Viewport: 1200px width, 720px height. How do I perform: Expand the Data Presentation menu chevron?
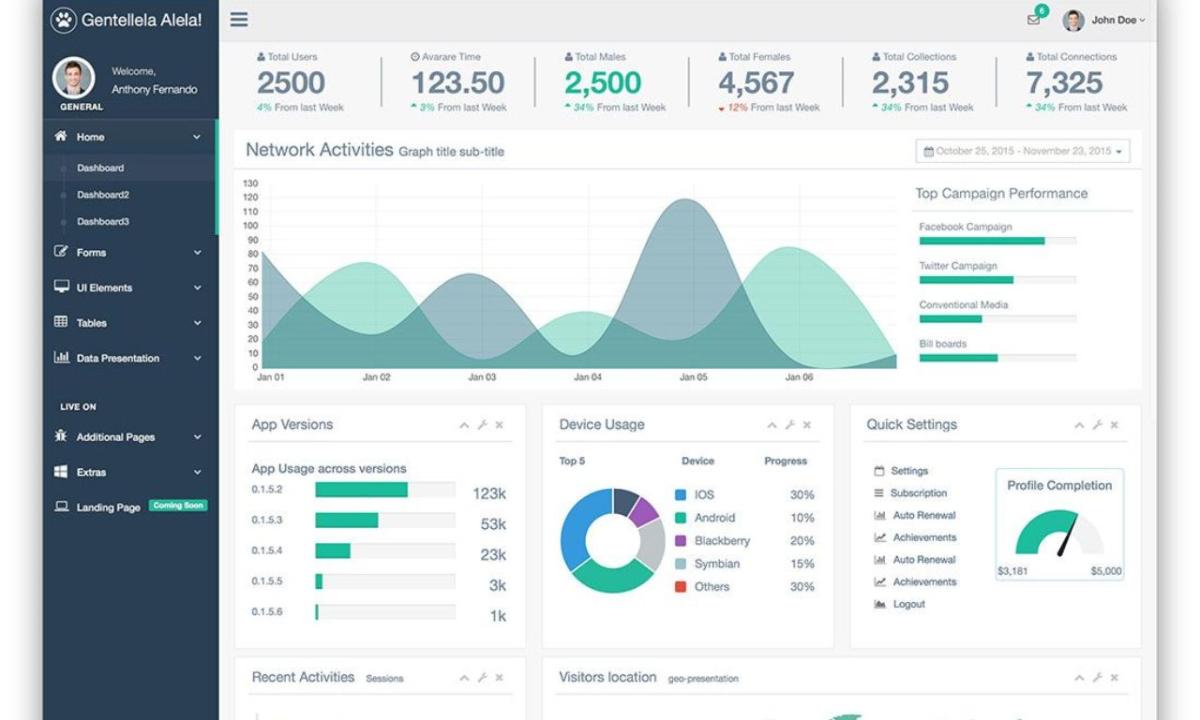coord(197,358)
